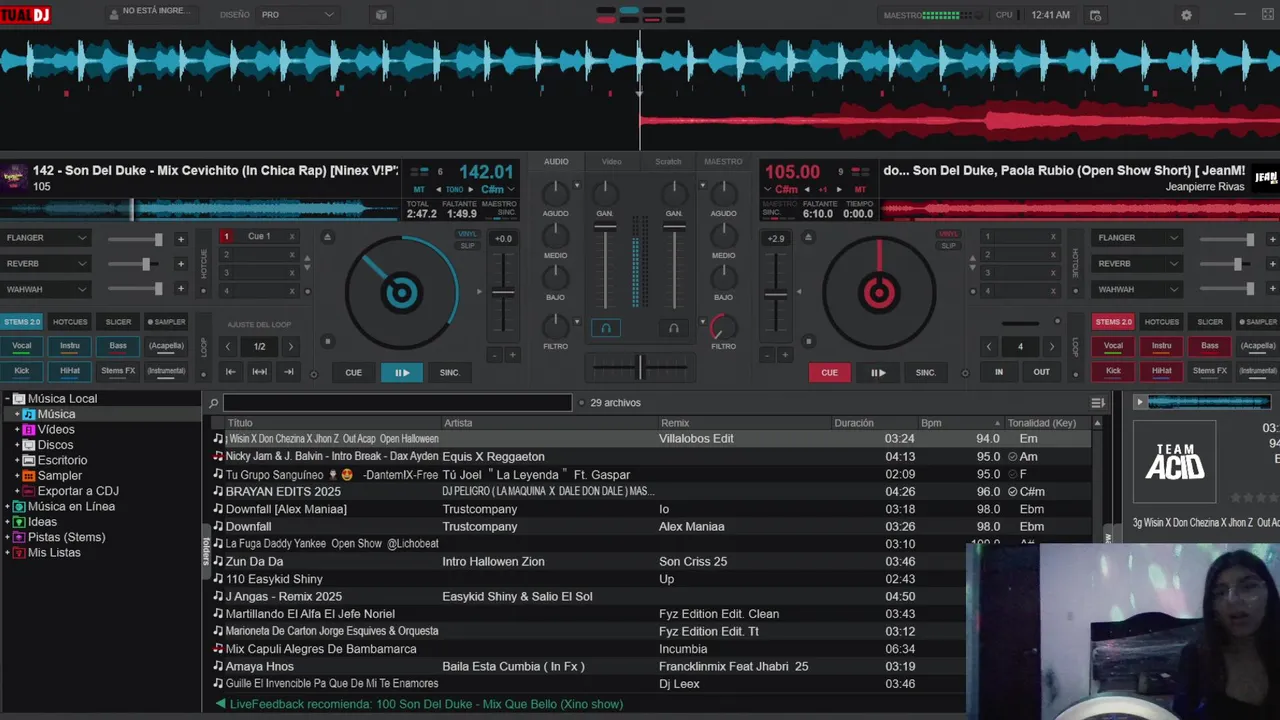Switch mixer to the Video tab
Viewport: 1280px width, 720px height.
point(611,161)
